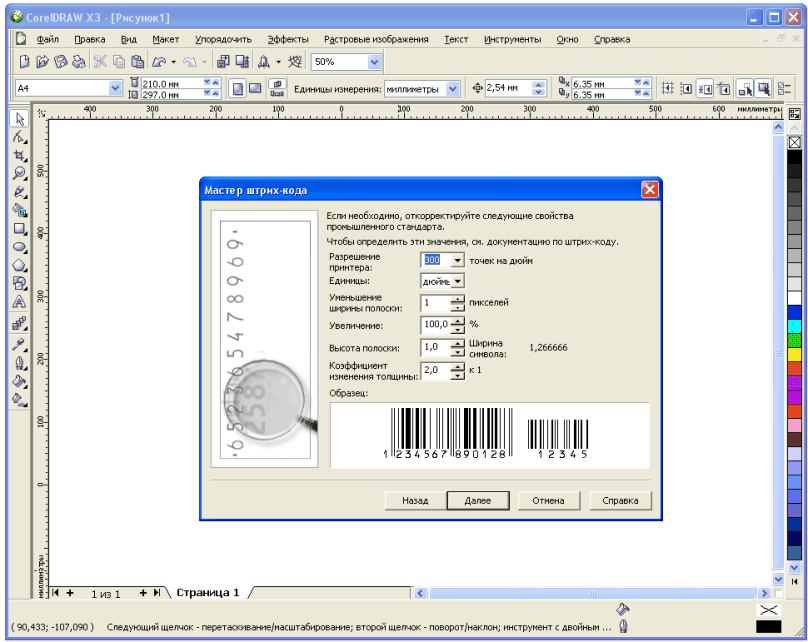Click the nudge offset 2,54 мм field
This screenshot has height=642, width=808.
tap(508, 88)
